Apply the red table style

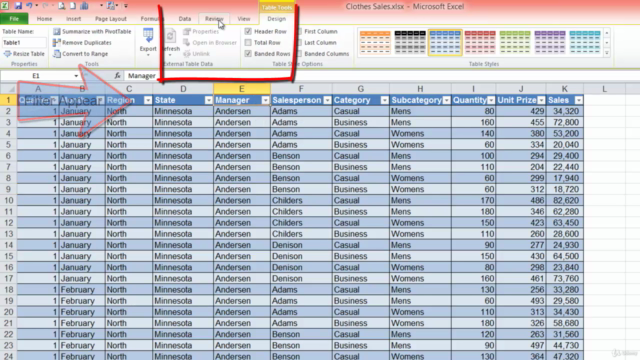(480, 42)
